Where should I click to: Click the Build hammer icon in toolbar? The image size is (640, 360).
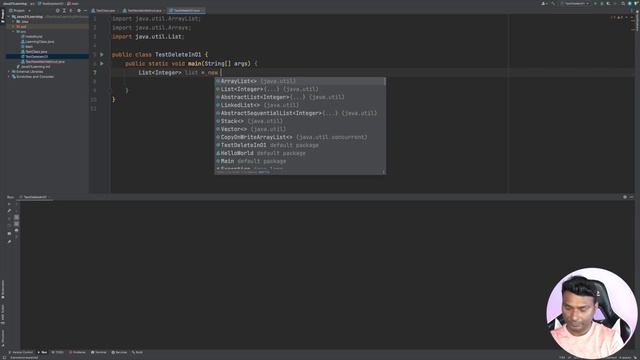click(554, 4)
